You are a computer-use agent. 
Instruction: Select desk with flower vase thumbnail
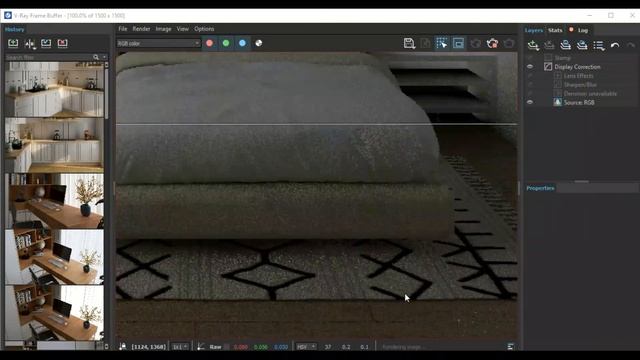[54, 201]
